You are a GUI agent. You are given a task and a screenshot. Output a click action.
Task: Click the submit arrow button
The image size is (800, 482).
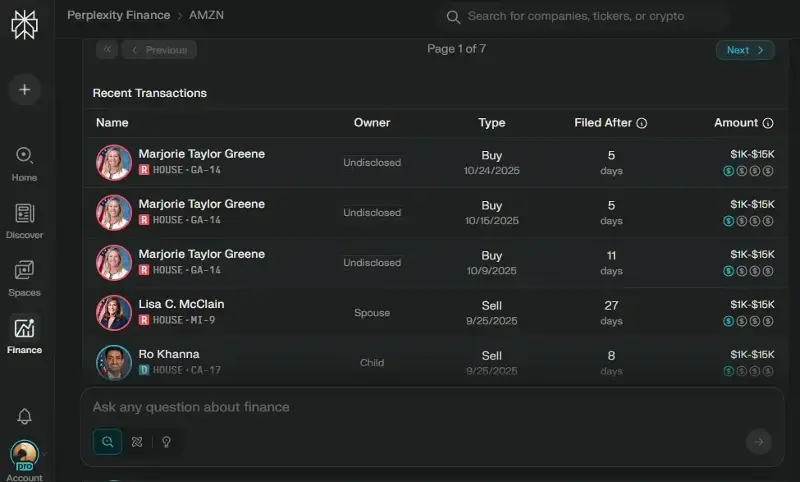(x=759, y=442)
